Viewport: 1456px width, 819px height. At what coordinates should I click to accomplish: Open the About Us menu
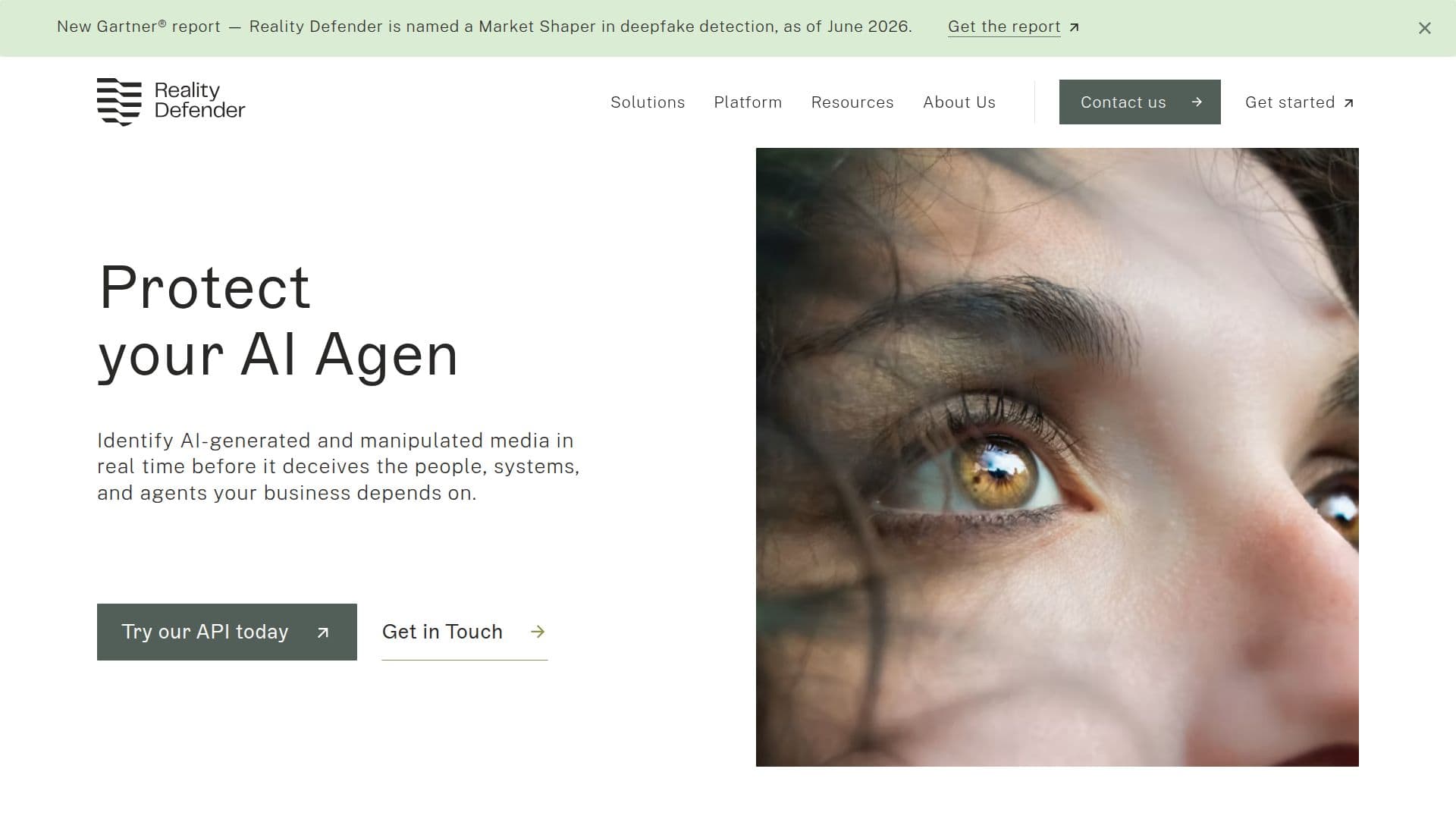[x=959, y=102]
